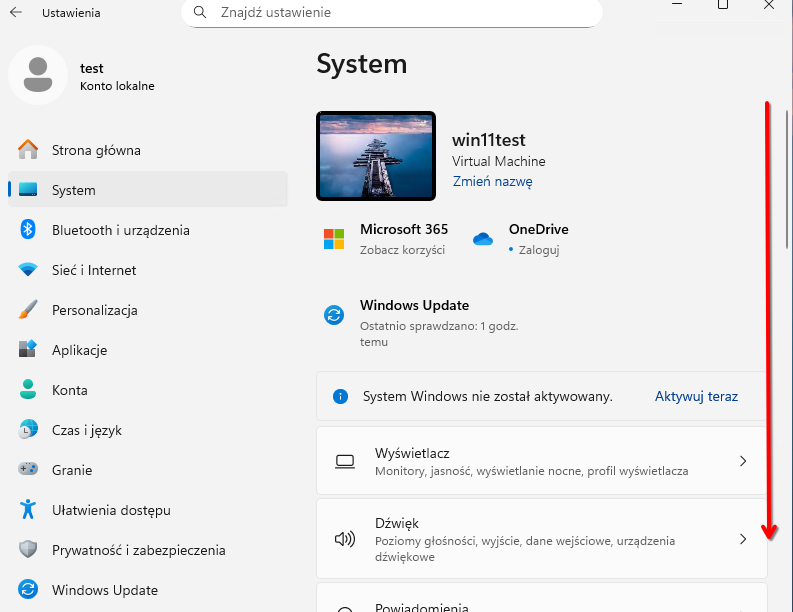This screenshot has height=612, width=793.
Task: Go back with the arrow icon
Action: (16, 12)
